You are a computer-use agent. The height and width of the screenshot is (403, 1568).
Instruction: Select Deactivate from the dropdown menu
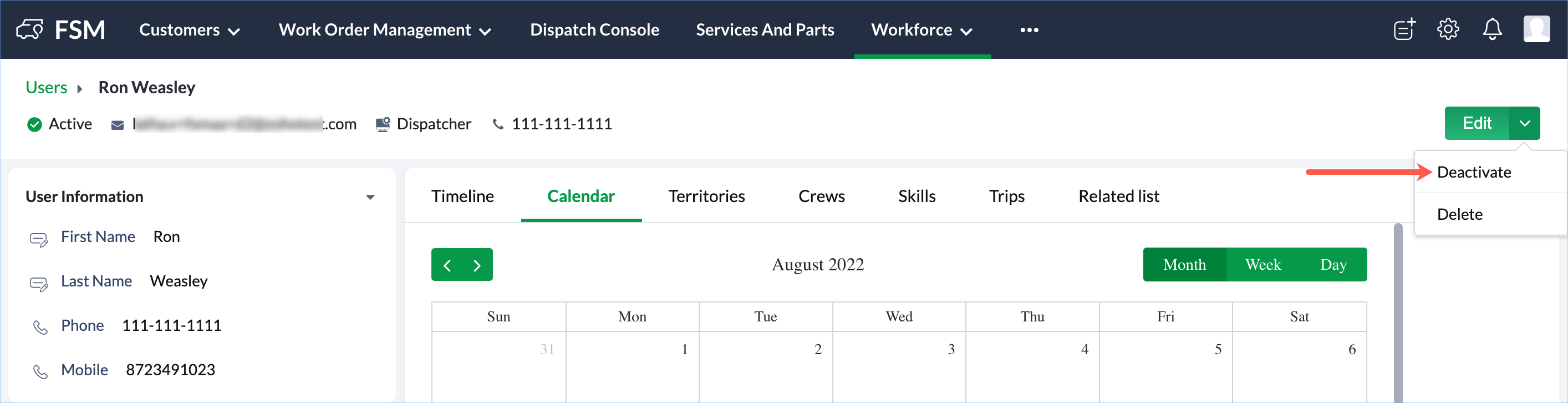tap(1474, 173)
